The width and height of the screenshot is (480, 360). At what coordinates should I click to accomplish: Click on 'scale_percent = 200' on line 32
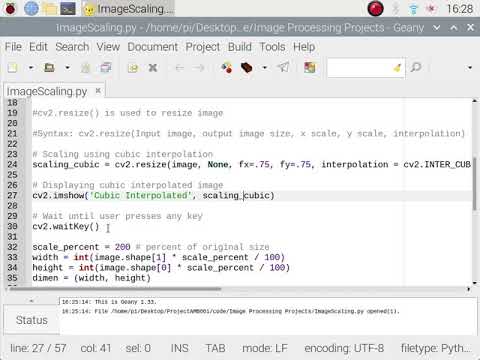click(81, 247)
